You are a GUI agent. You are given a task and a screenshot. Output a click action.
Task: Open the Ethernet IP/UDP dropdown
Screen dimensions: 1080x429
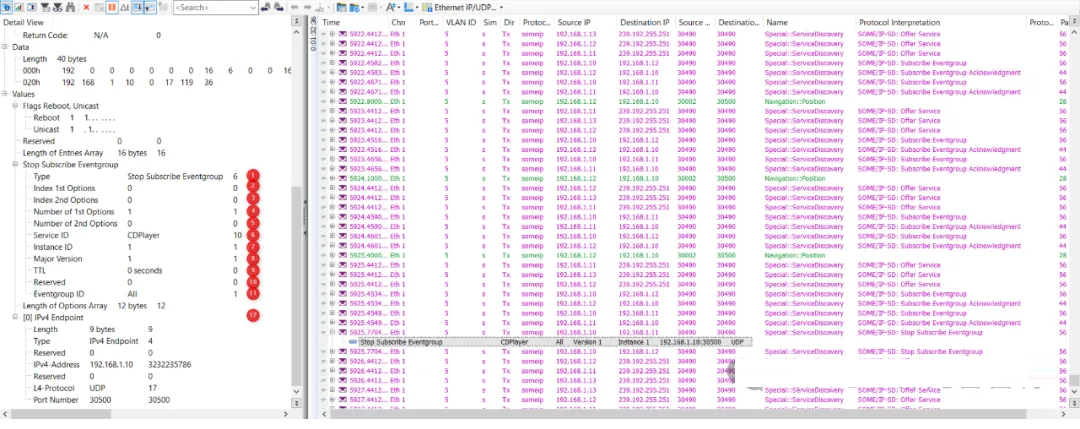click(x=463, y=7)
